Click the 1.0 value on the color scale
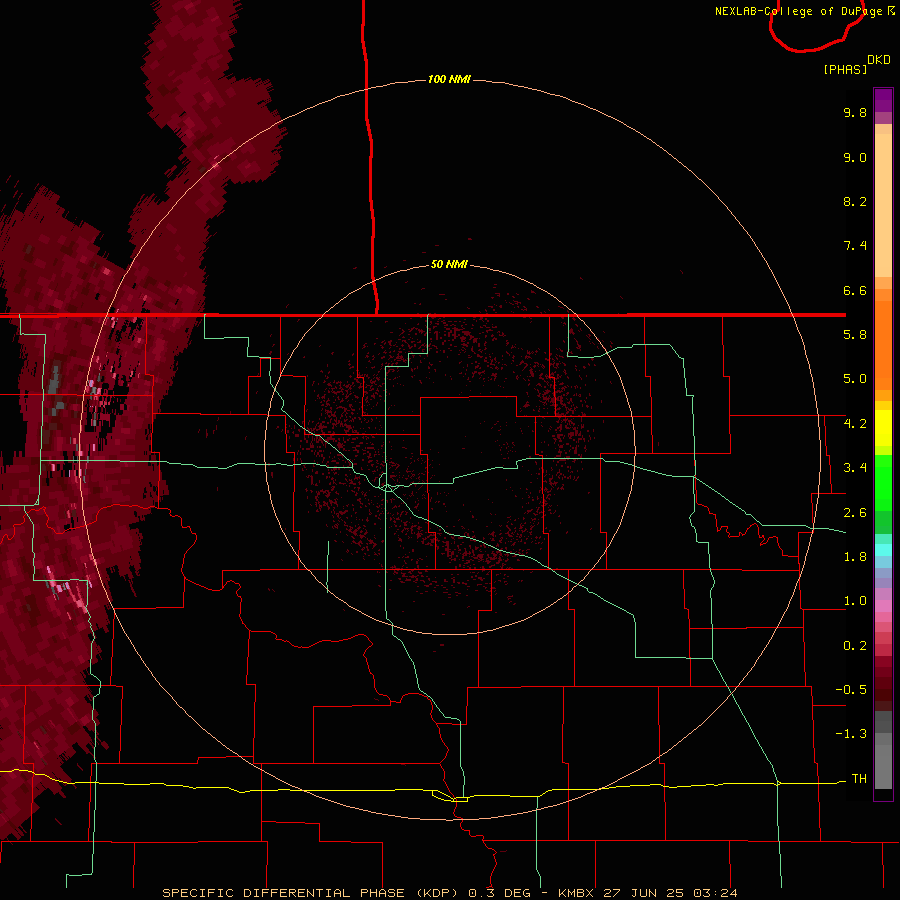The width and height of the screenshot is (900, 900). (855, 601)
